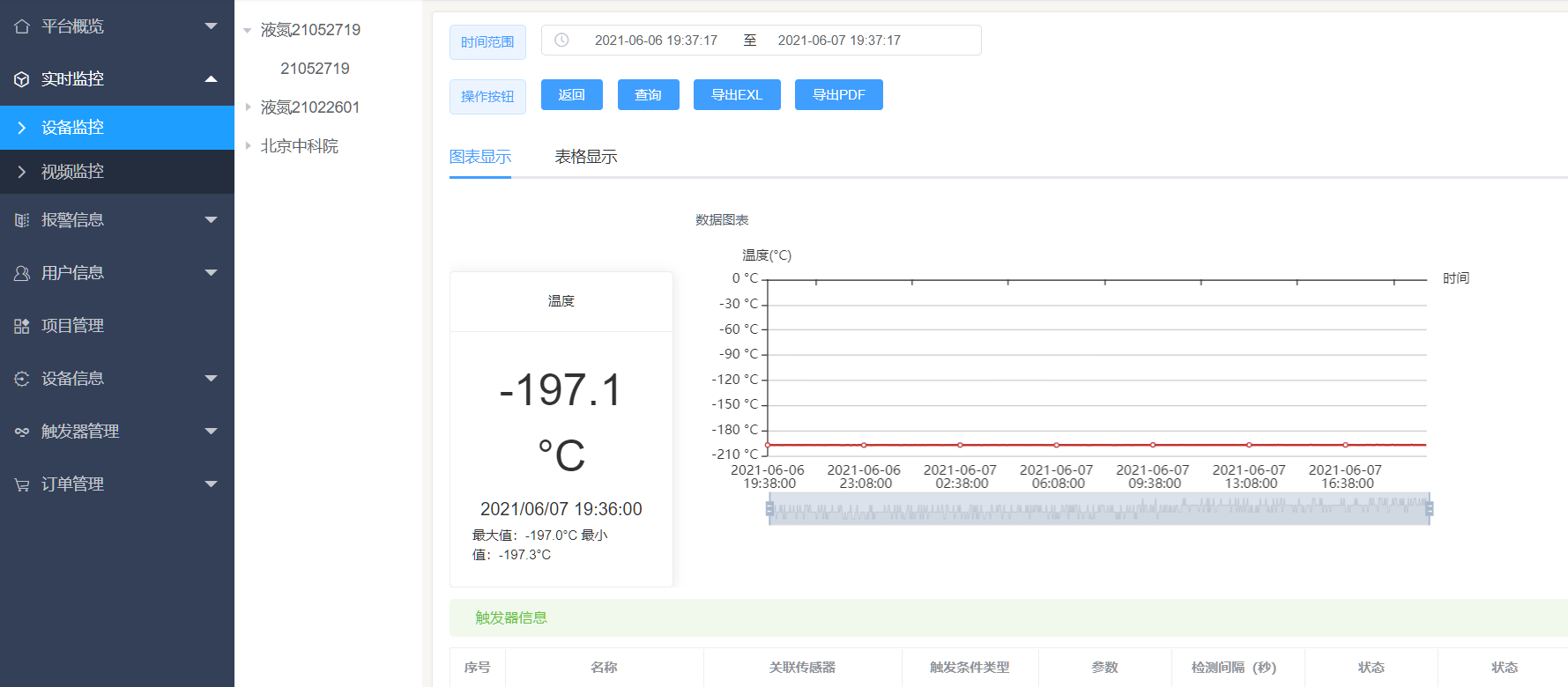Image resolution: width=1568 pixels, height=687 pixels.
Task: Click the start date 2021-06-06 input
Action: 656,41
